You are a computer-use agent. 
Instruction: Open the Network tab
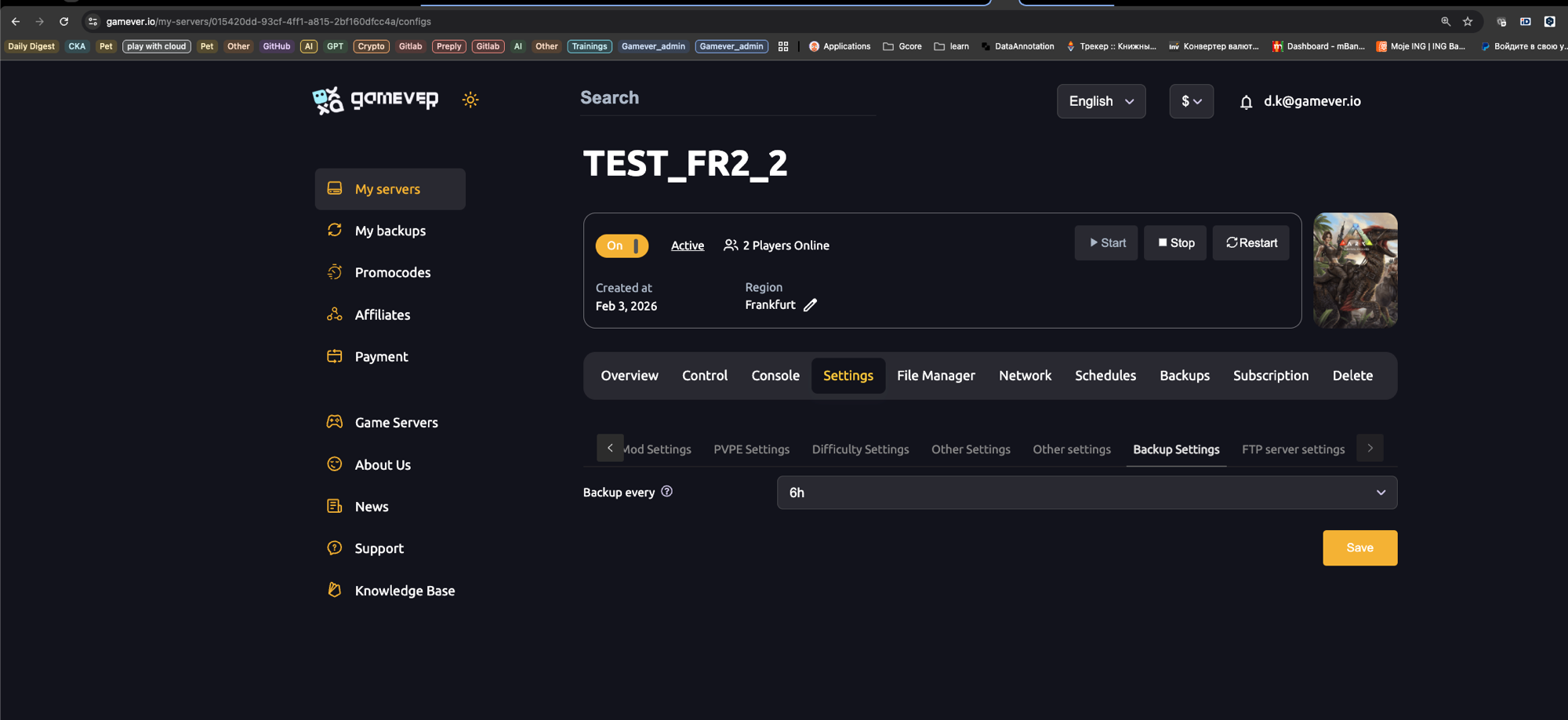pos(1025,376)
